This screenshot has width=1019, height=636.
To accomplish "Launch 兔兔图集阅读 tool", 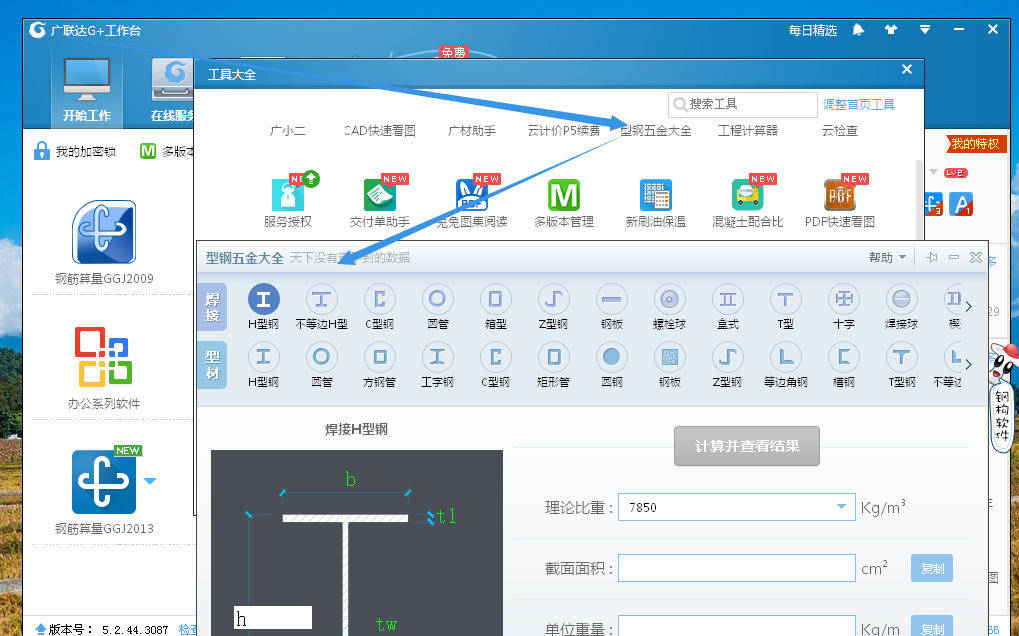I will (x=472, y=195).
